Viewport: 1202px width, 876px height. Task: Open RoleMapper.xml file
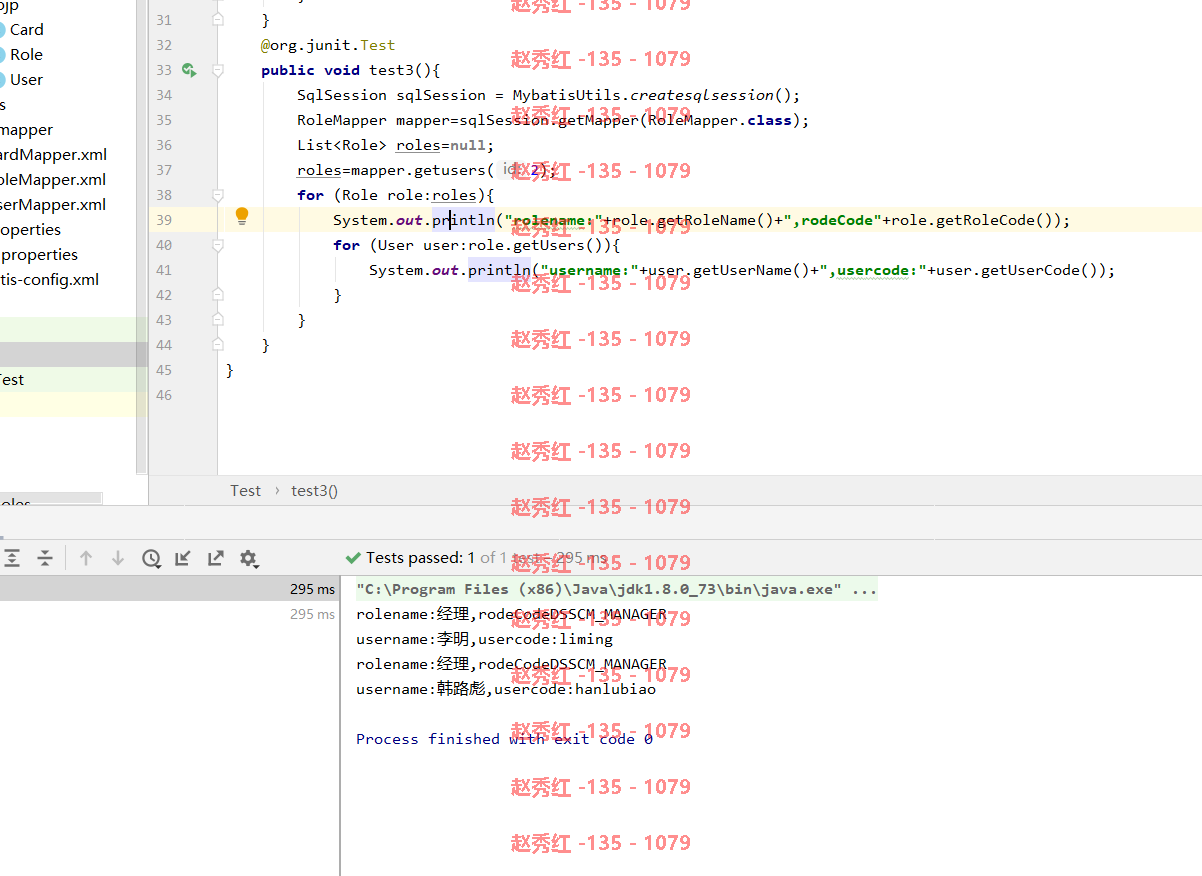(x=53, y=180)
